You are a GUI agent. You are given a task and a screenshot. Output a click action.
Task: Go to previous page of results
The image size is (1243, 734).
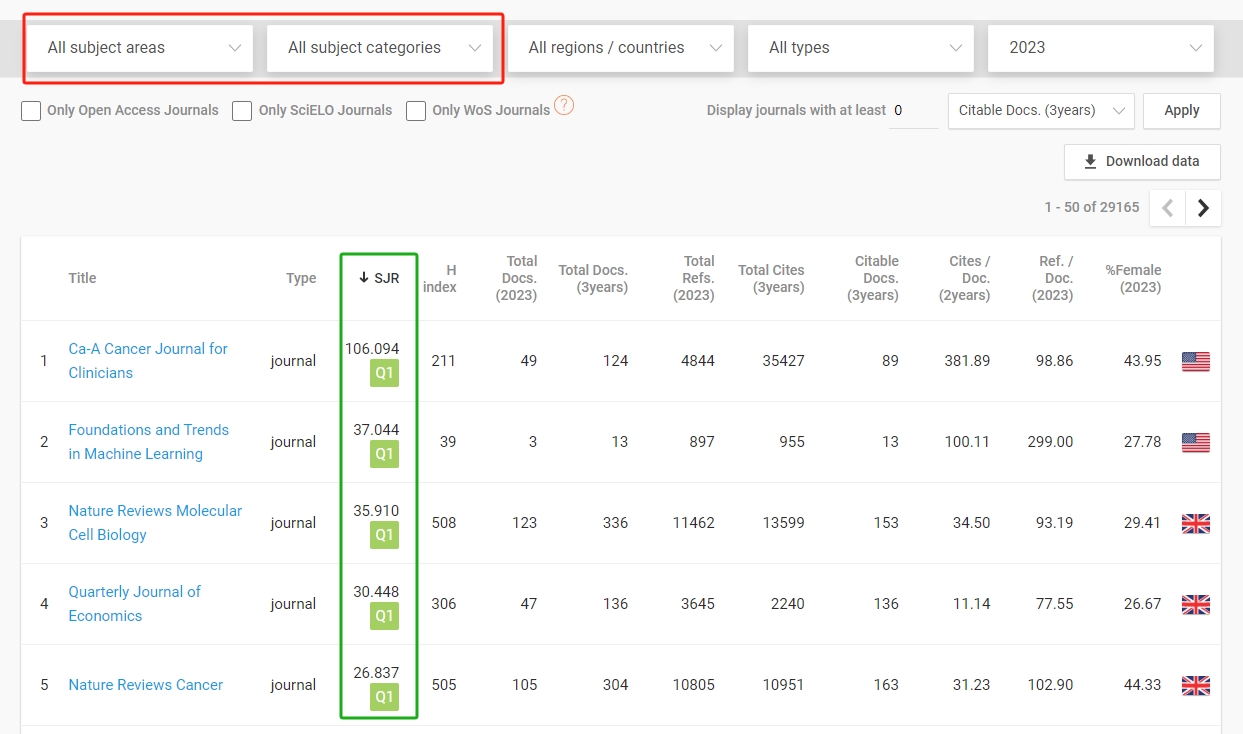coord(1167,208)
